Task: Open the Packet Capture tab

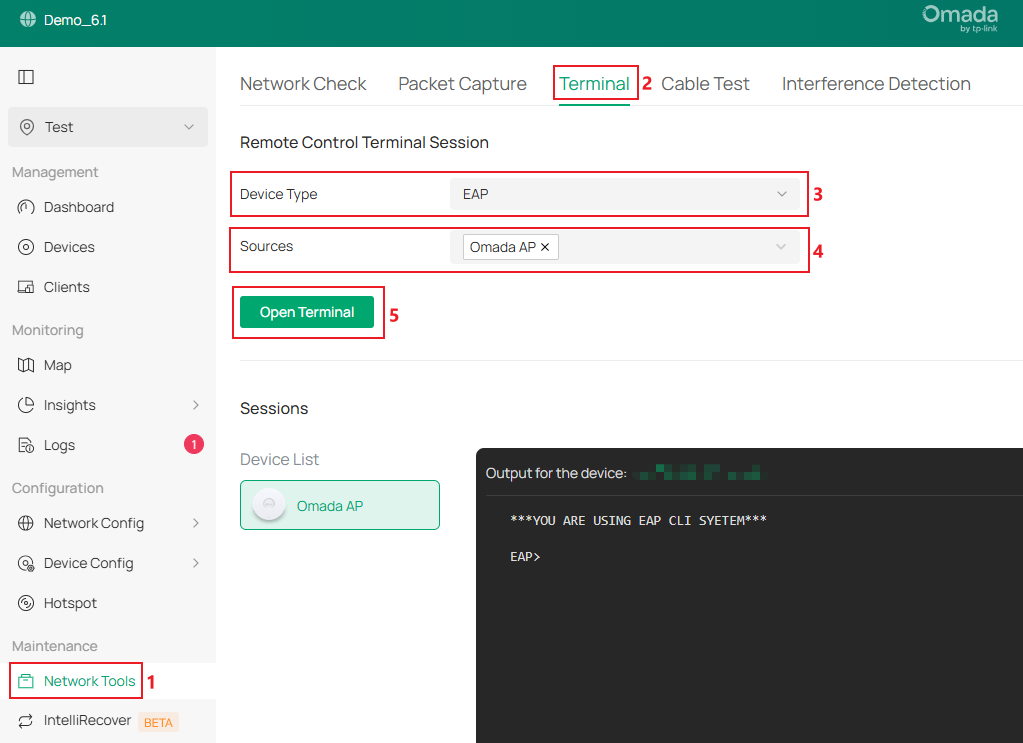Action: tap(462, 84)
